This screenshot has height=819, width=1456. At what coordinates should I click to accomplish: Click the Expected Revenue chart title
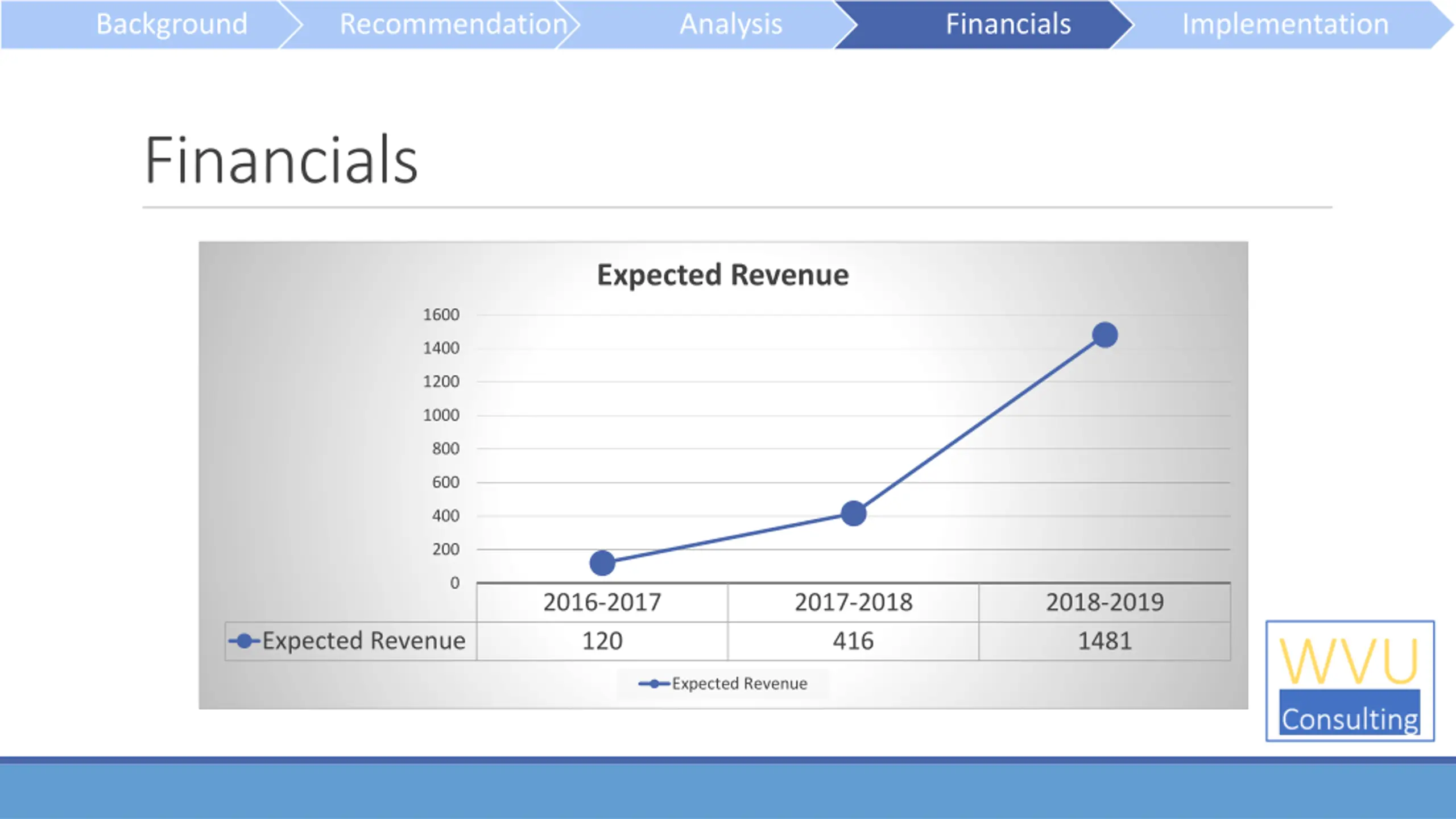click(723, 275)
